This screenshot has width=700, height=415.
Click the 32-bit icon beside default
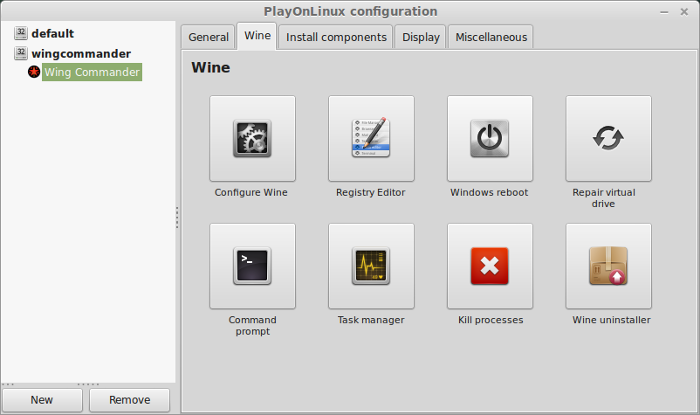[21, 33]
